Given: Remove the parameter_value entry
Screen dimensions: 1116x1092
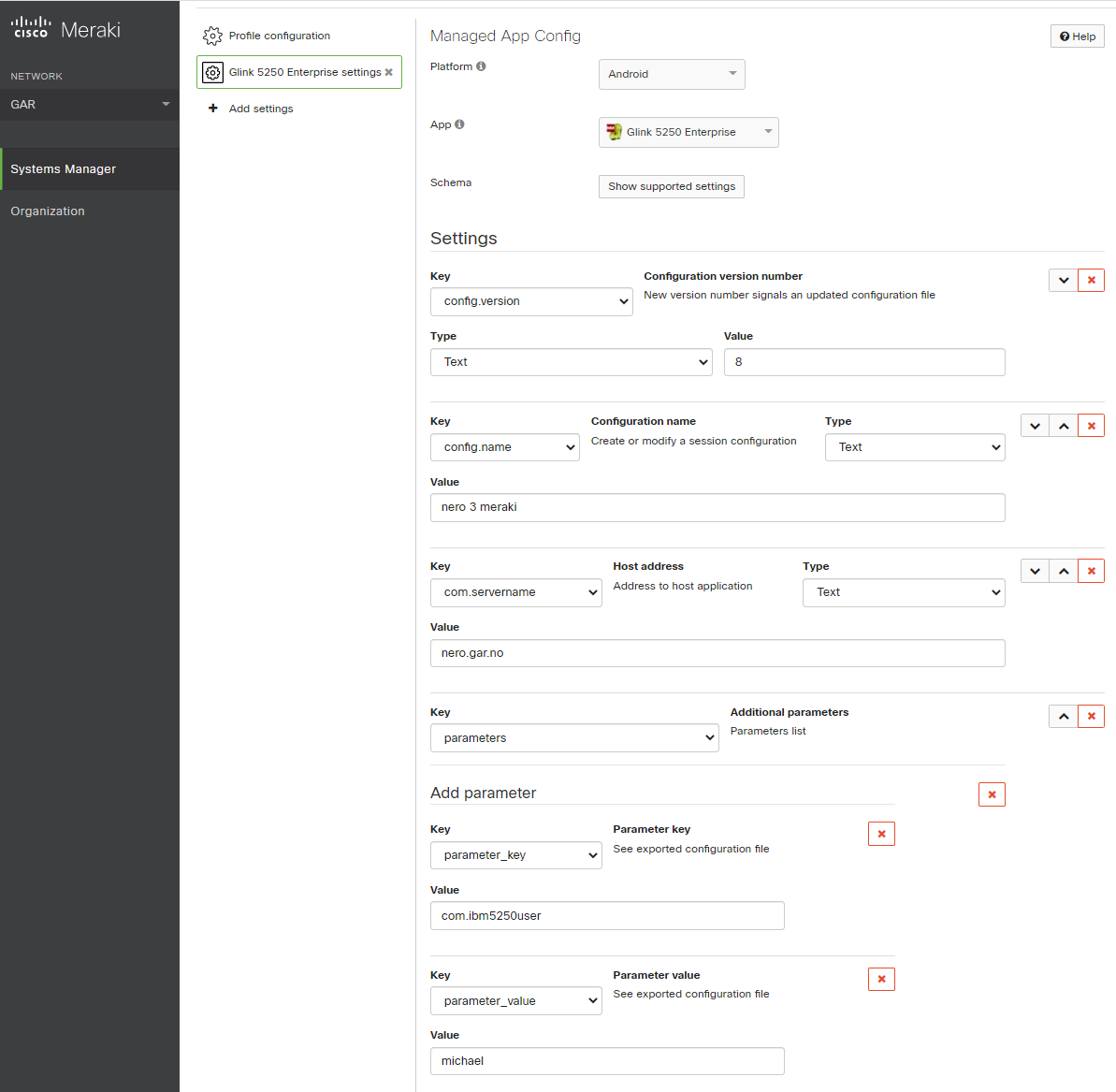Looking at the screenshot, I should click(x=881, y=980).
